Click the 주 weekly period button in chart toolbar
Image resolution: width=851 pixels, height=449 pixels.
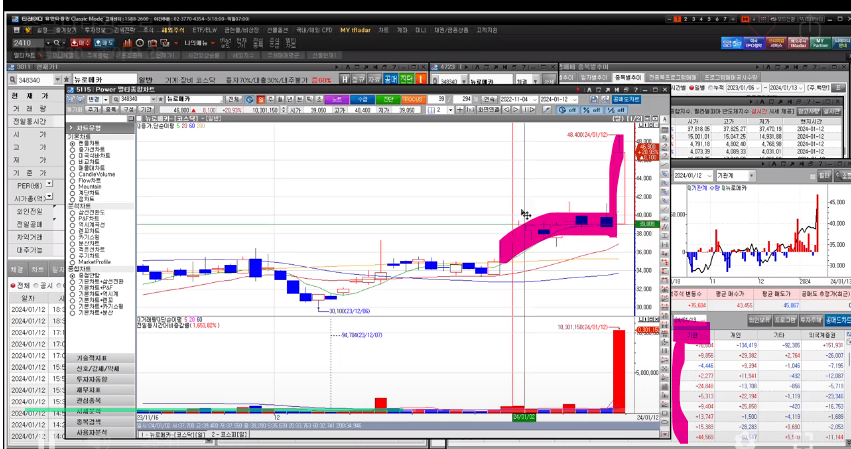[x=271, y=99]
